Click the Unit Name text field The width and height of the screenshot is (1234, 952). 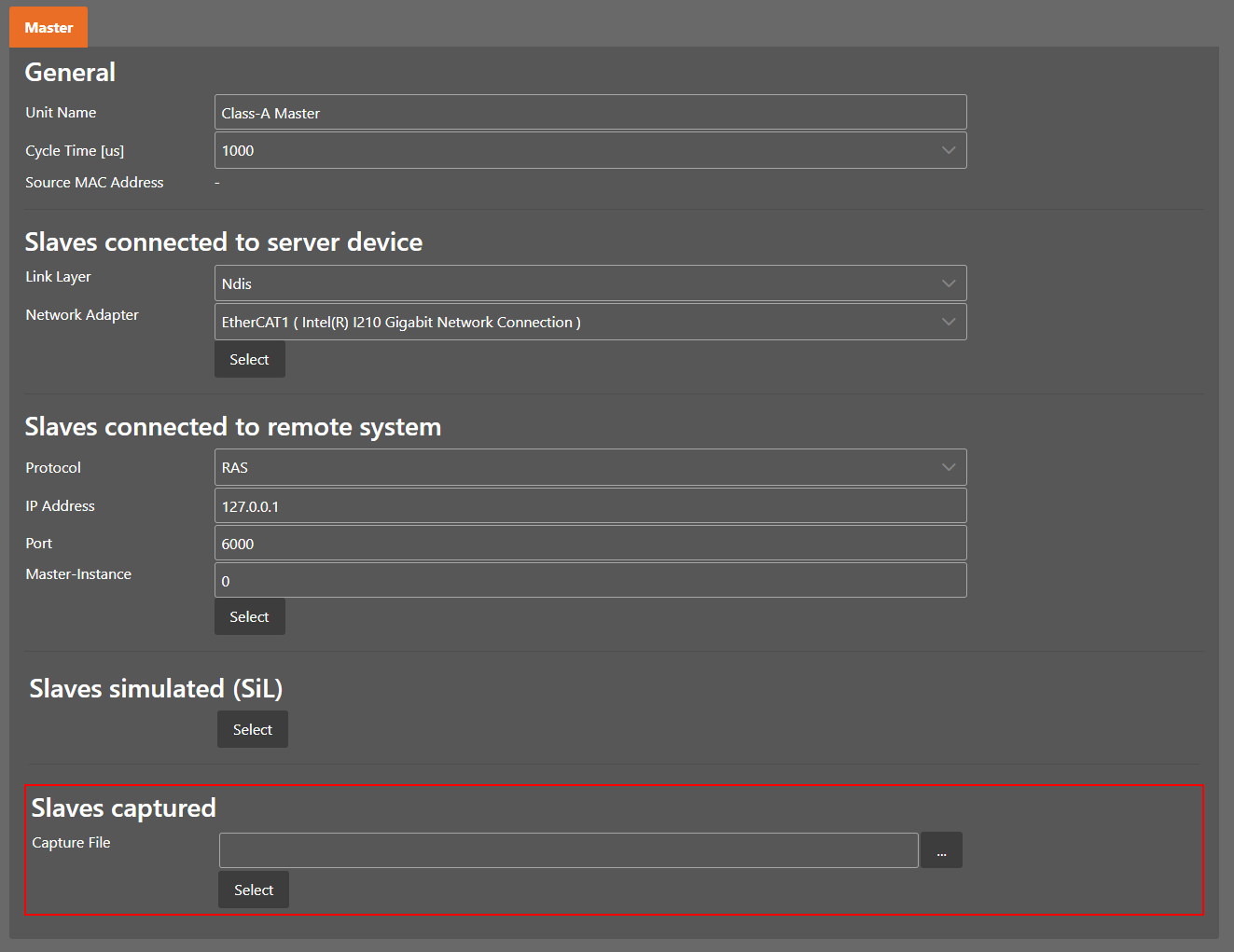589,113
